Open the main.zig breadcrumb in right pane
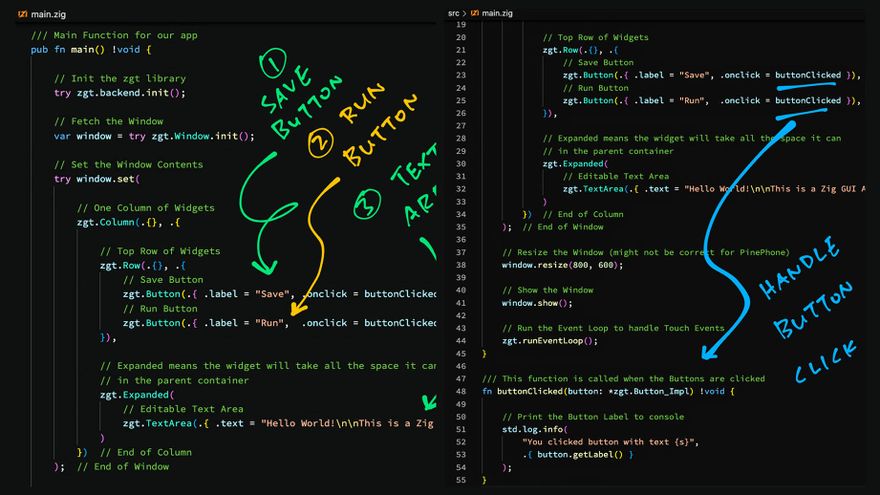880x495 pixels. tap(497, 13)
